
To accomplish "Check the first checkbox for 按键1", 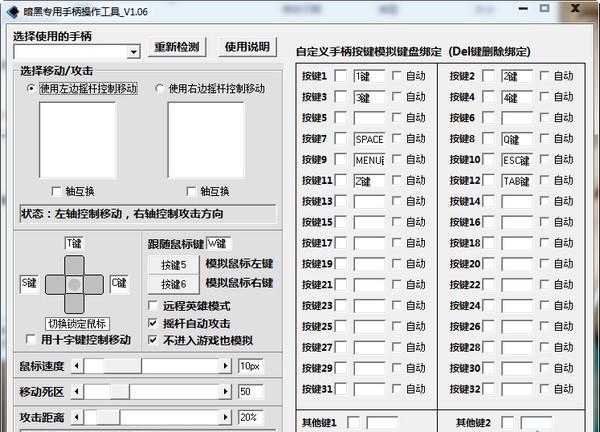I will click(x=340, y=75).
